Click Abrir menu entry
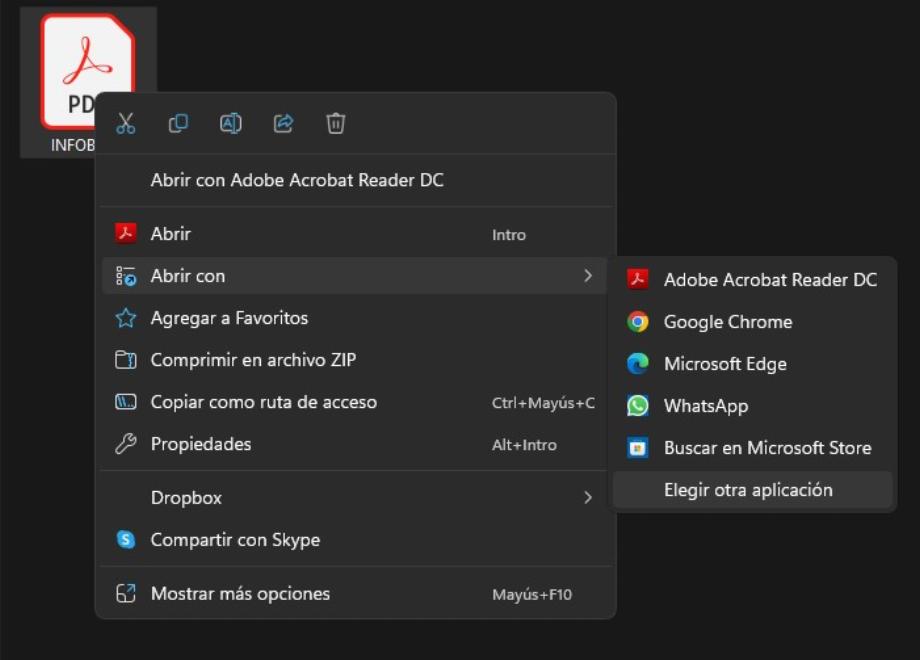Screen dimensions: 920x660 coord(354,234)
